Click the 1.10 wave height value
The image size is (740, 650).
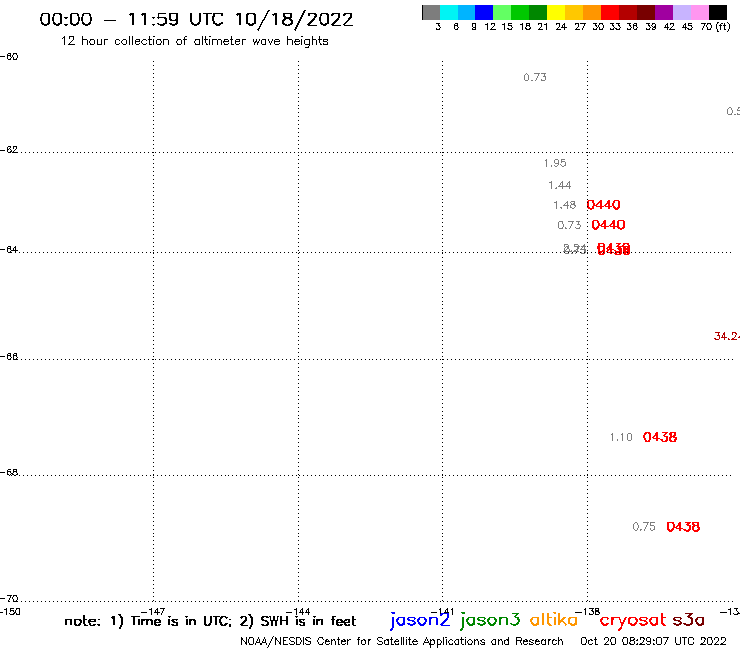pyautogui.click(x=621, y=438)
